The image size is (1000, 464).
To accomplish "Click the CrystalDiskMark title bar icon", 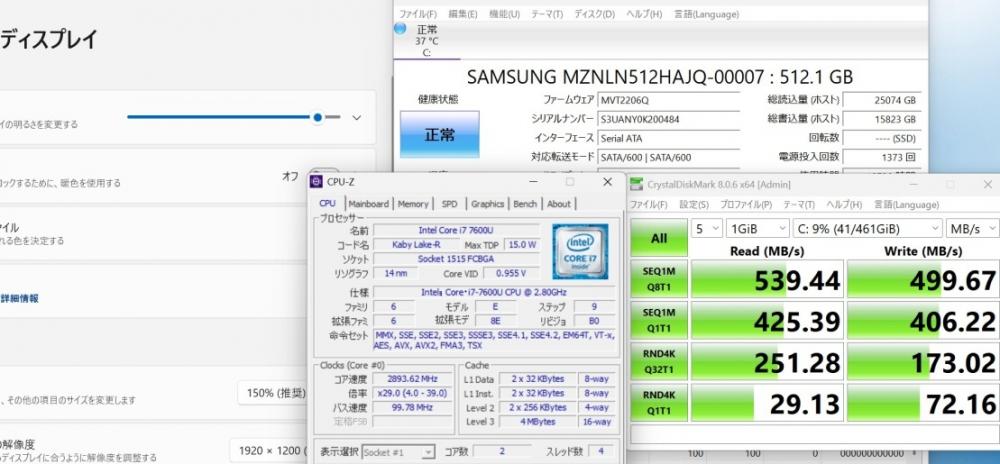I will (x=636, y=184).
